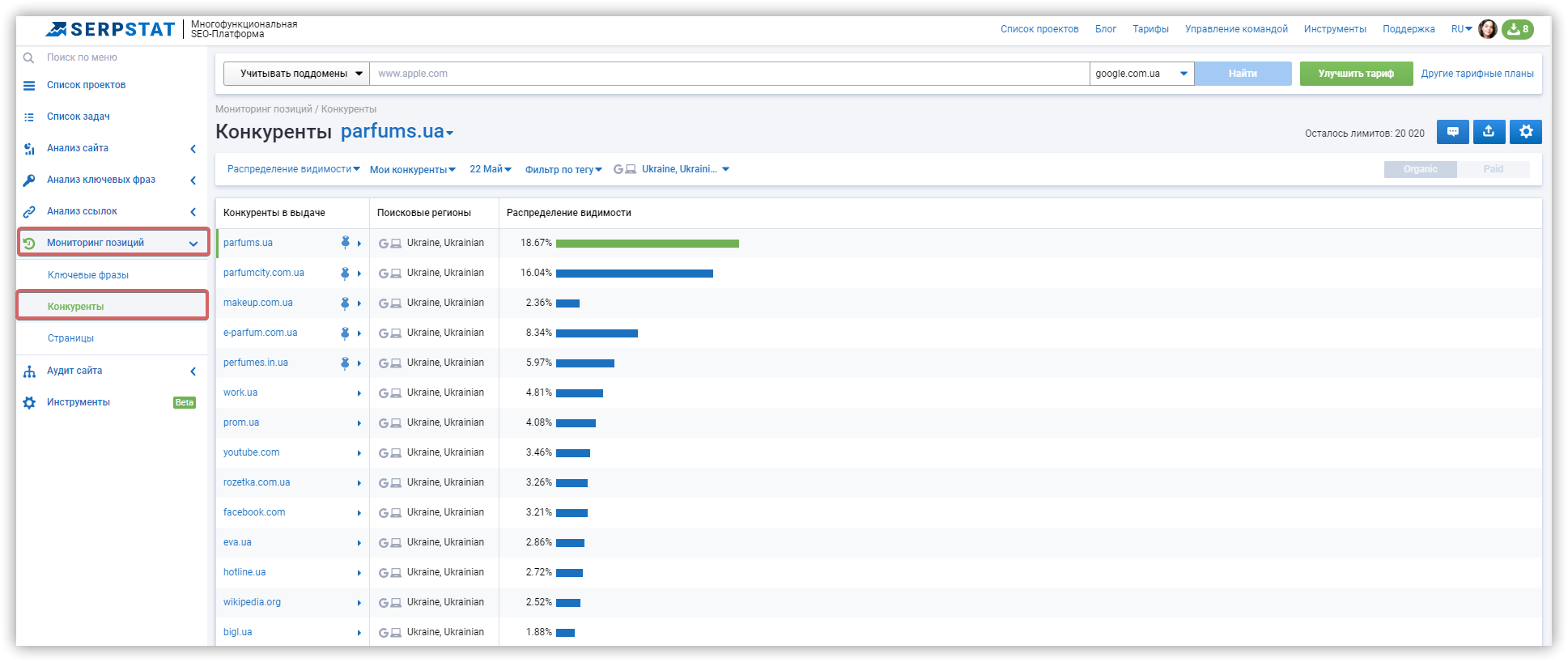Switch to Paid results toggle
Image resolution: width=1568 pixels, height=662 pixels.
(x=1493, y=169)
